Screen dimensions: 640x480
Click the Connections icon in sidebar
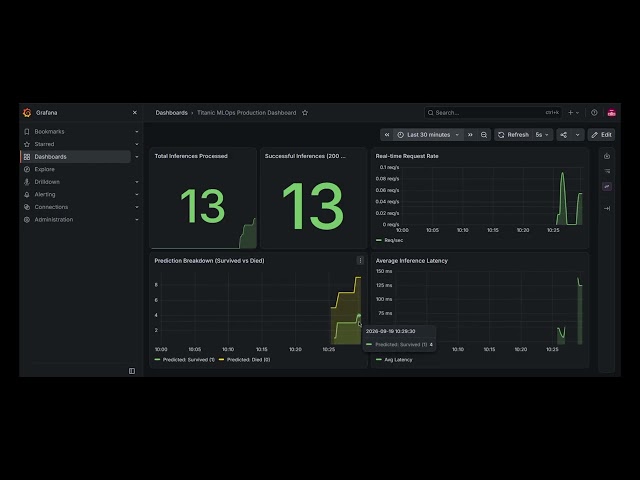27,207
